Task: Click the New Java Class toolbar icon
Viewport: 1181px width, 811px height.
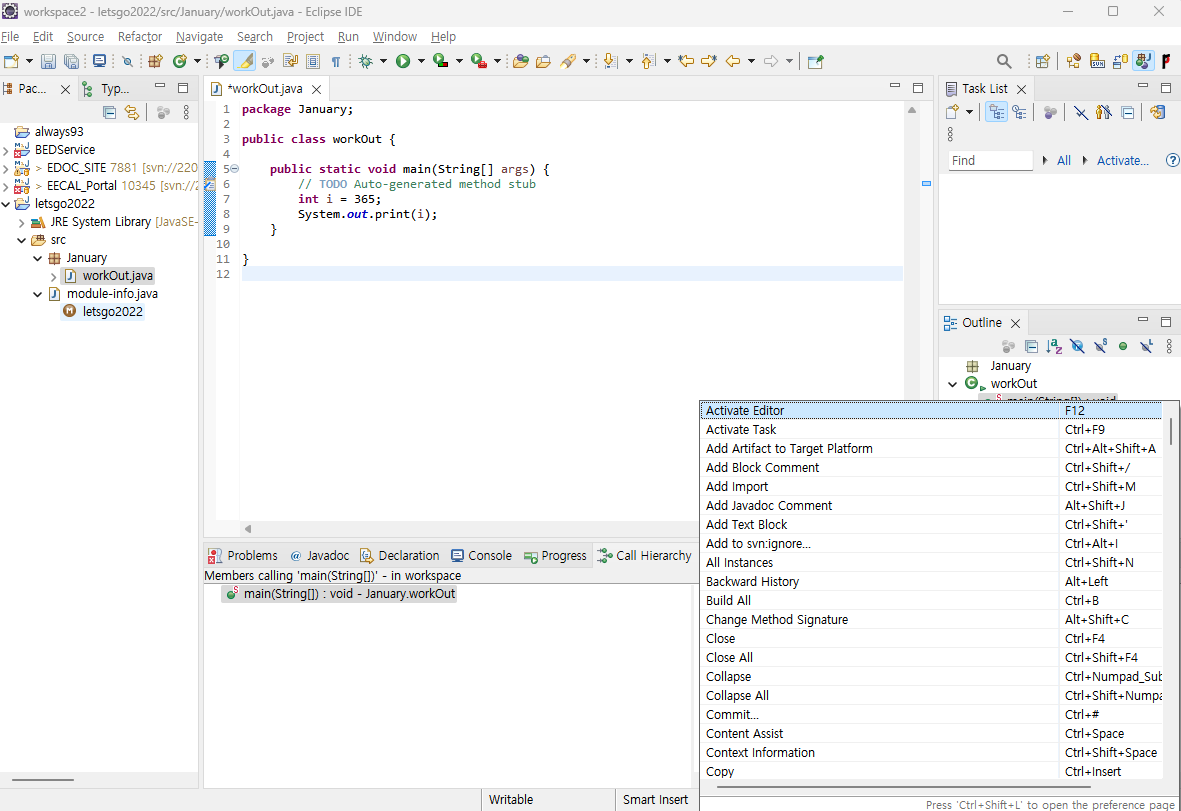Action: [179, 62]
